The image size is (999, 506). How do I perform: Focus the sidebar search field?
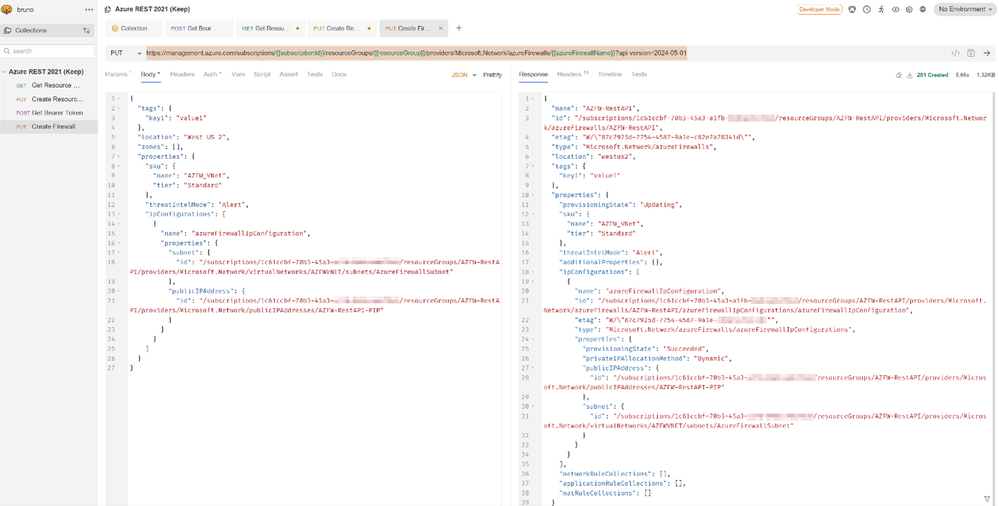[48, 51]
